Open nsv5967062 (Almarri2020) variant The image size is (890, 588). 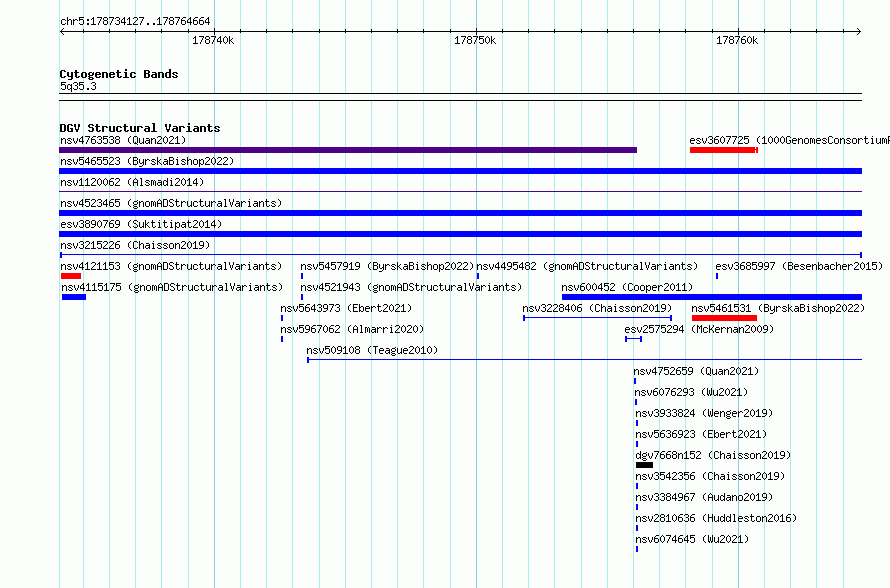352,329
